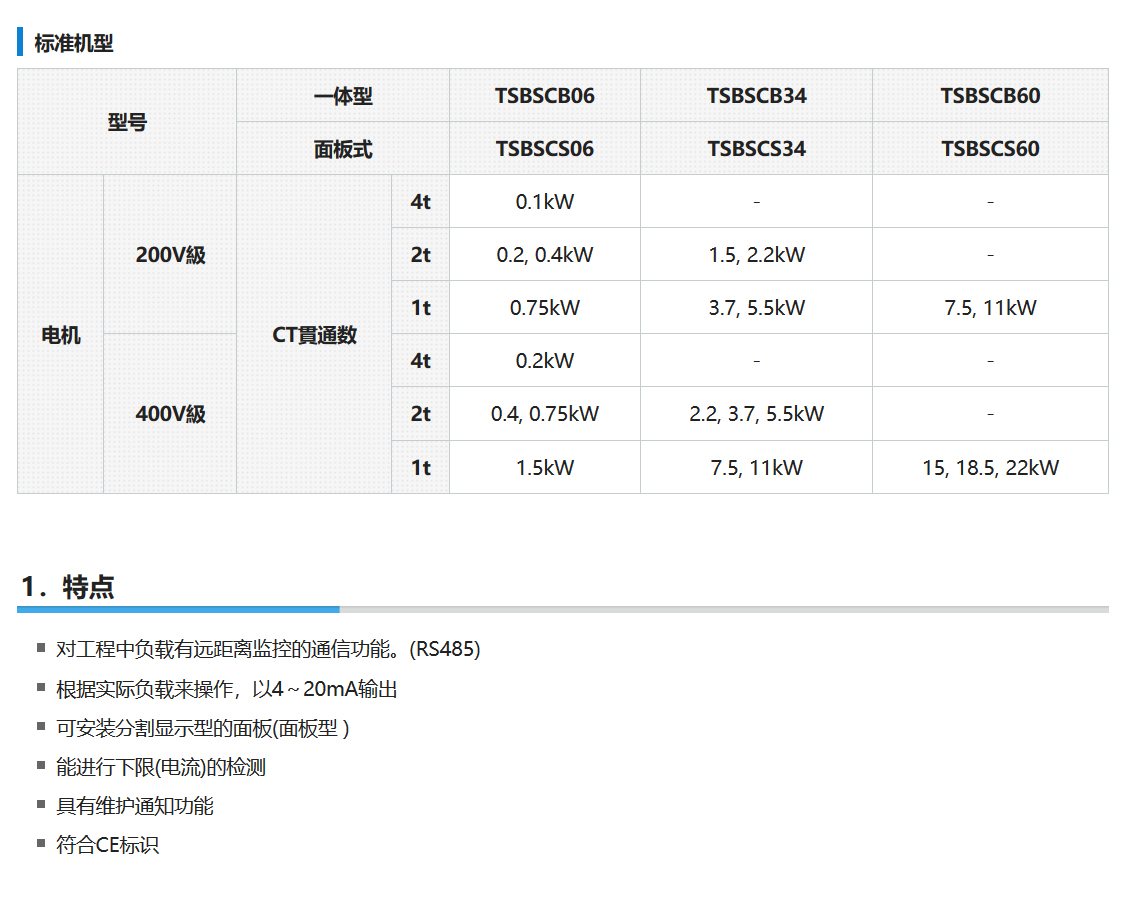Click the 2t cell in the 200V group
This screenshot has width=1123, height=909.
[x=420, y=254]
